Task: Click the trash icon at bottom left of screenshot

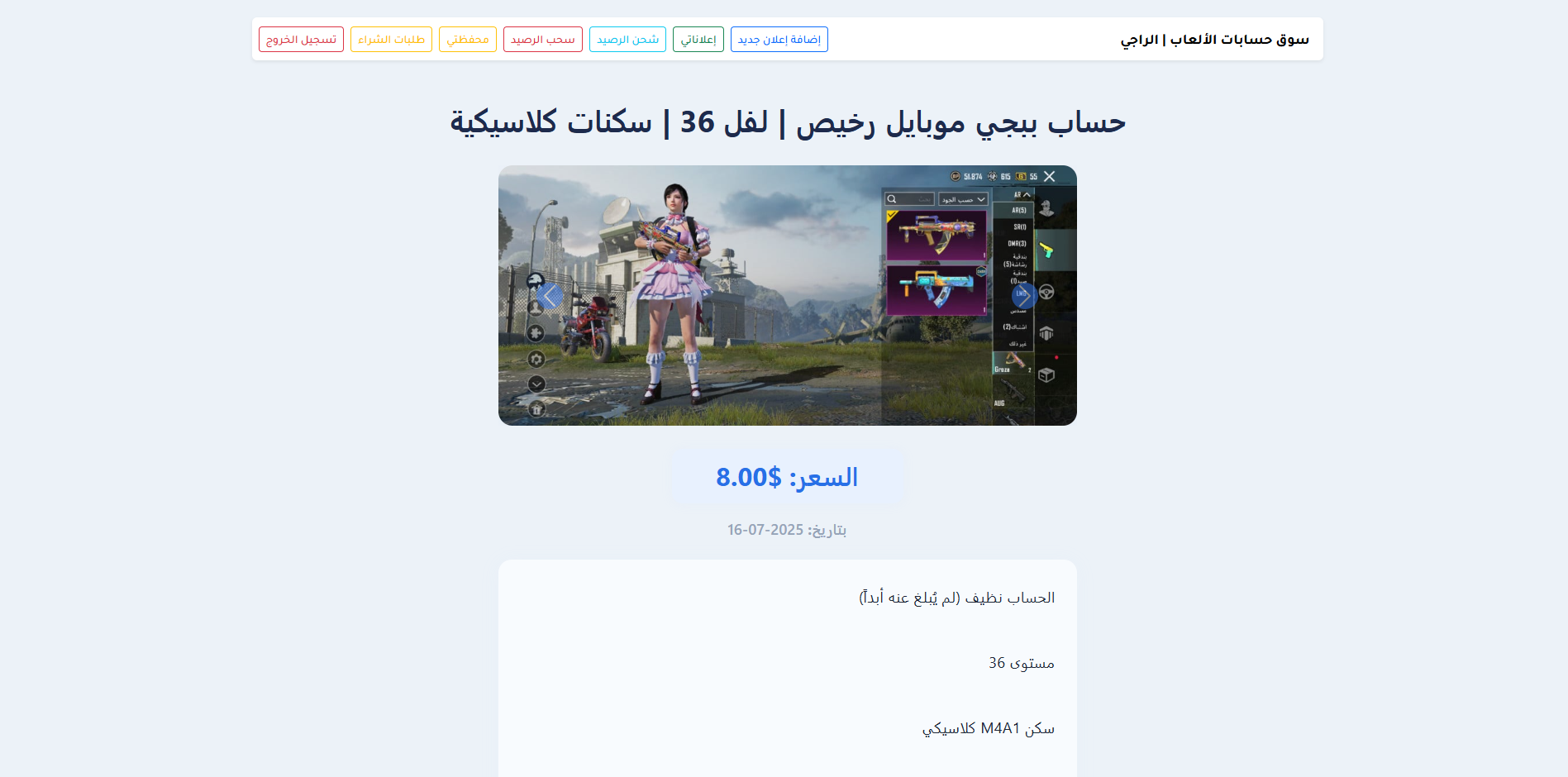Action: pos(536,408)
